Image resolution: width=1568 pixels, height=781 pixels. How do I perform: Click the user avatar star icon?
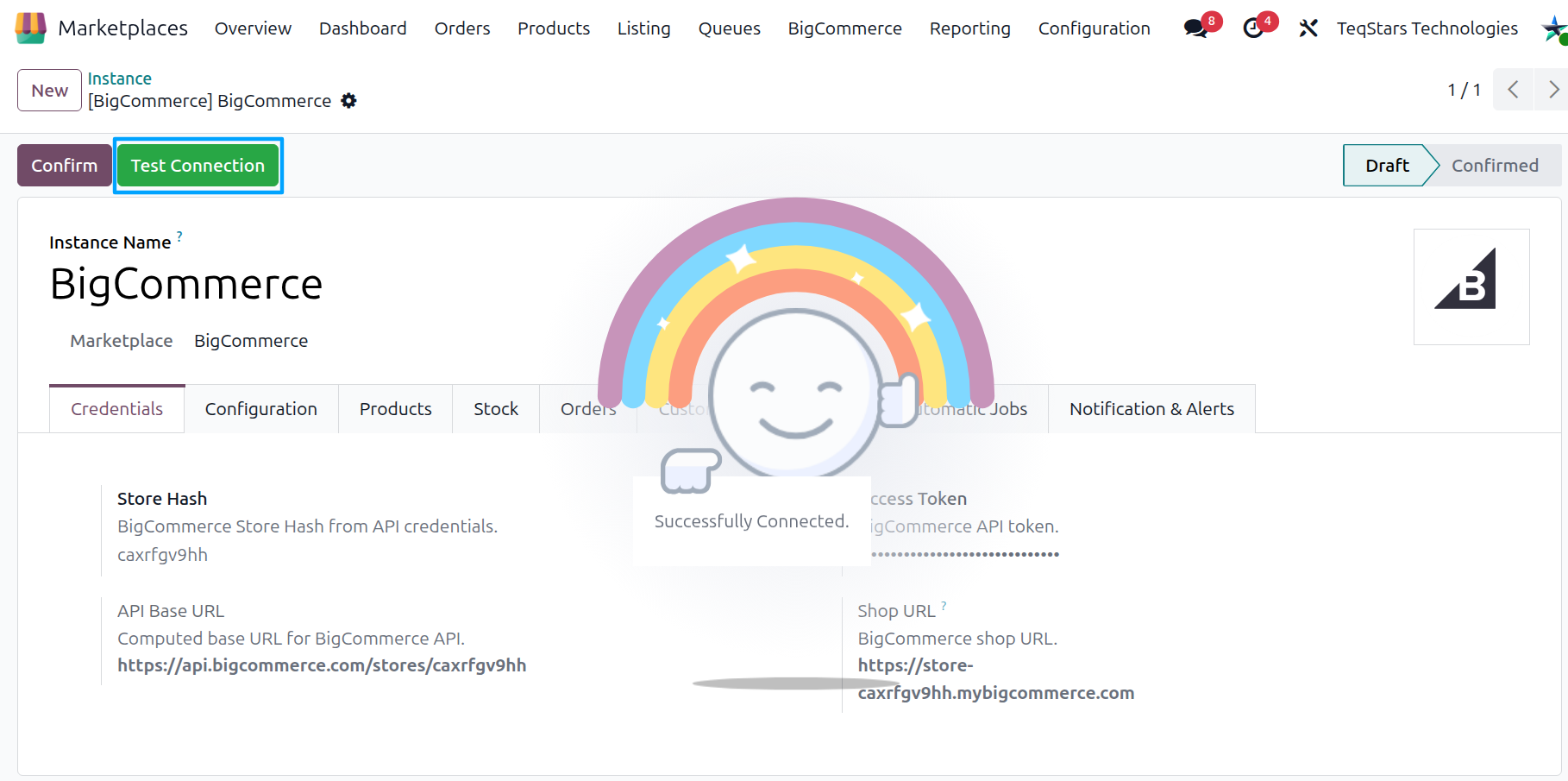click(1554, 28)
